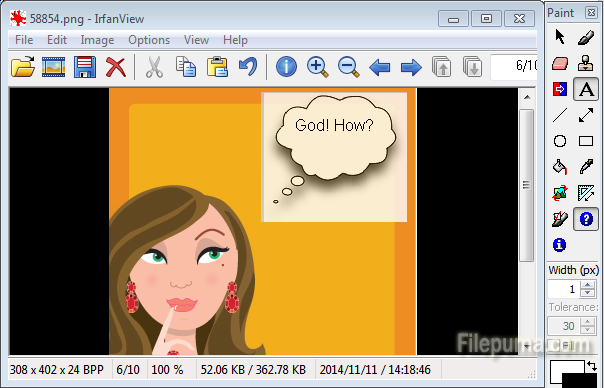604x388 pixels.
Task: Click the 52.06 KB / 362.78 KB status text
Action: [253, 370]
